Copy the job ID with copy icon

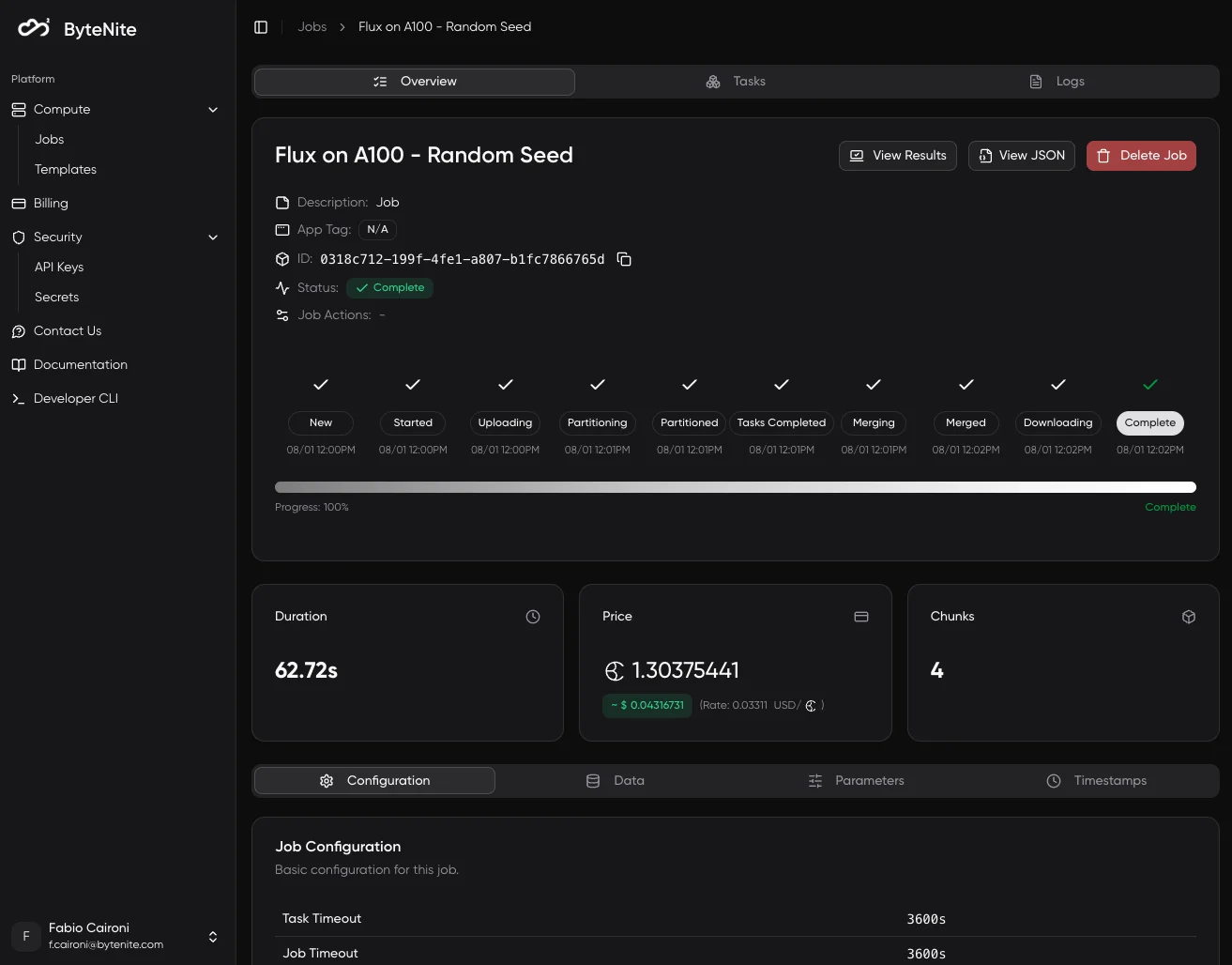click(x=624, y=259)
